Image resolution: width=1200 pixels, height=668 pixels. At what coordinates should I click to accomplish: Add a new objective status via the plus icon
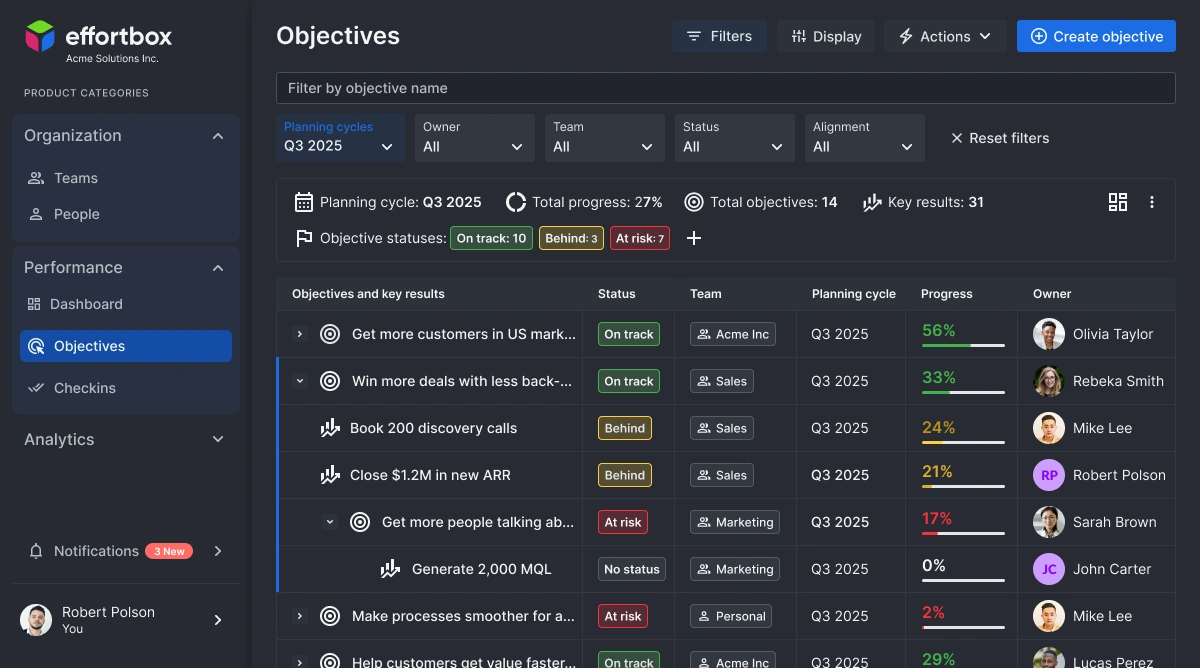[x=694, y=238]
